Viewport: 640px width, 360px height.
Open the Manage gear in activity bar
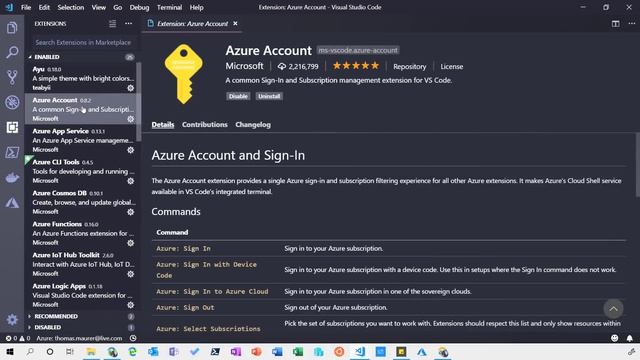tap(12, 319)
